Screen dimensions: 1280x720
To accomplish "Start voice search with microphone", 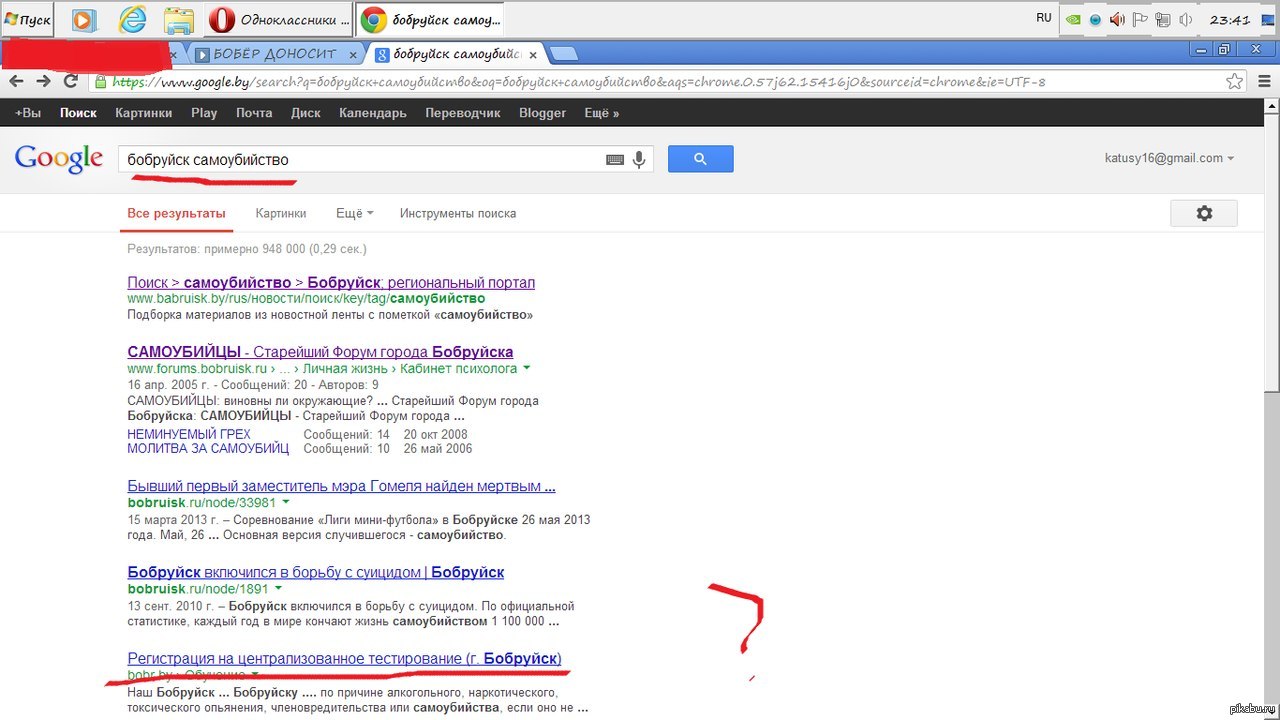I will pos(640,159).
